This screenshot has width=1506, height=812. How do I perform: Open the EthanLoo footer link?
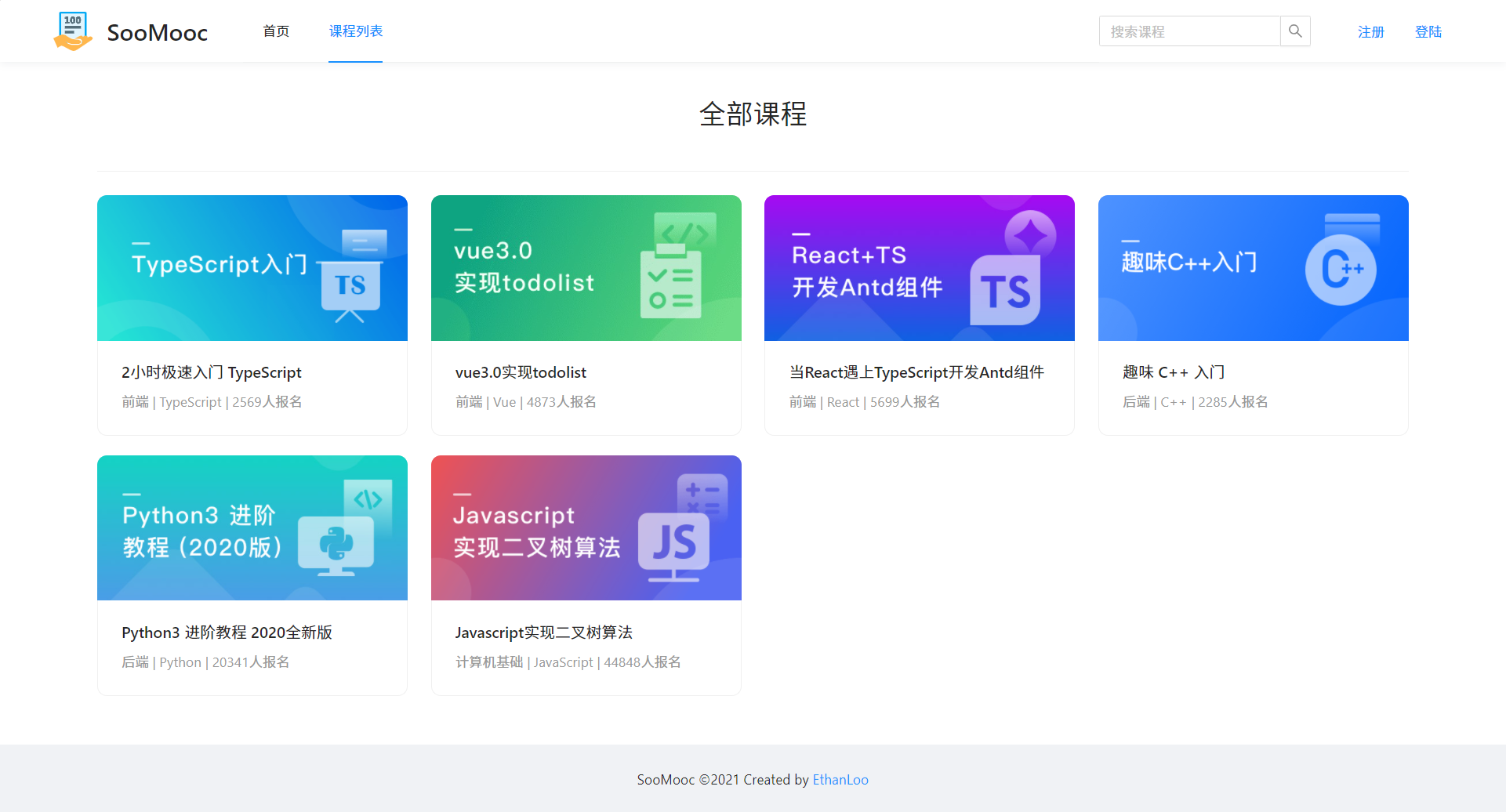pyautogui.click(x=840, y=780)
